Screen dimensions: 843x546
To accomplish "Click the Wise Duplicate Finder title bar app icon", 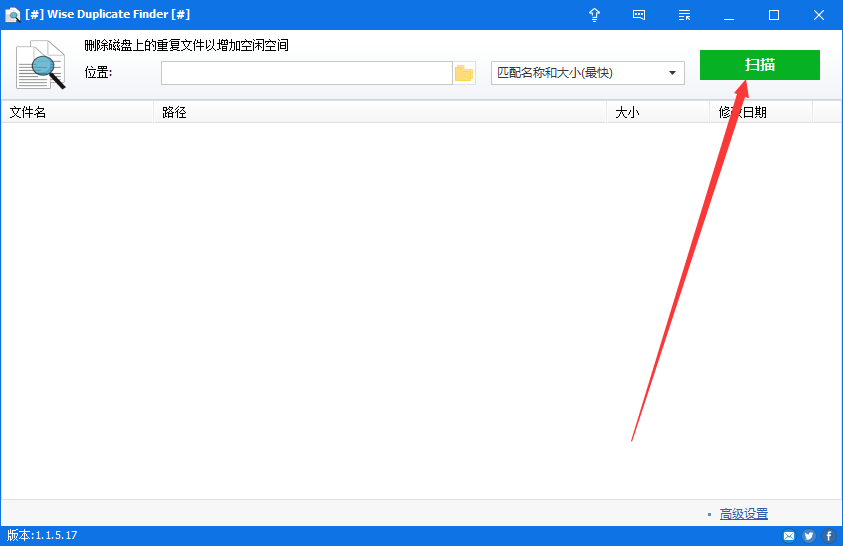I will click(13, 15).
